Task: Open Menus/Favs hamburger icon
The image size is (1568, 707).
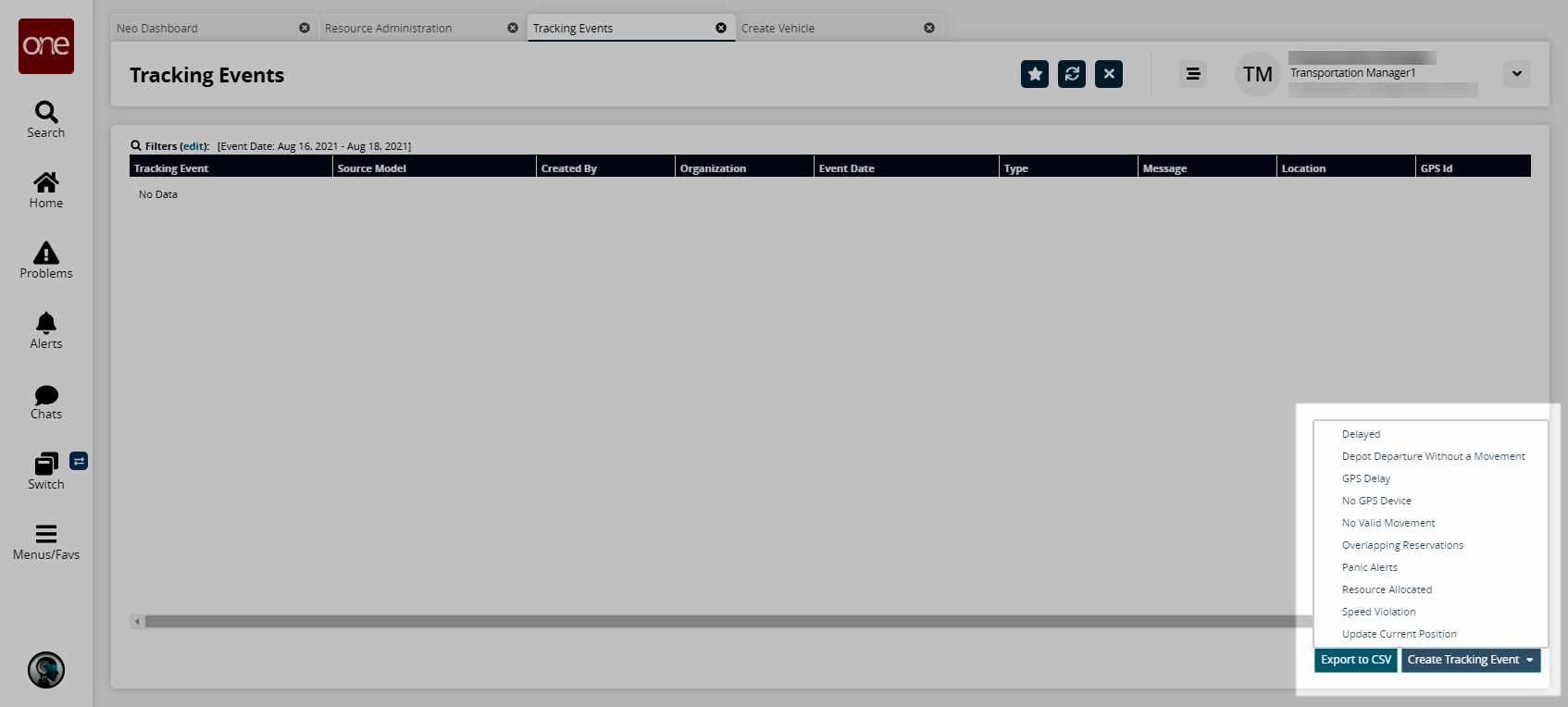Action: click(46, 534)
